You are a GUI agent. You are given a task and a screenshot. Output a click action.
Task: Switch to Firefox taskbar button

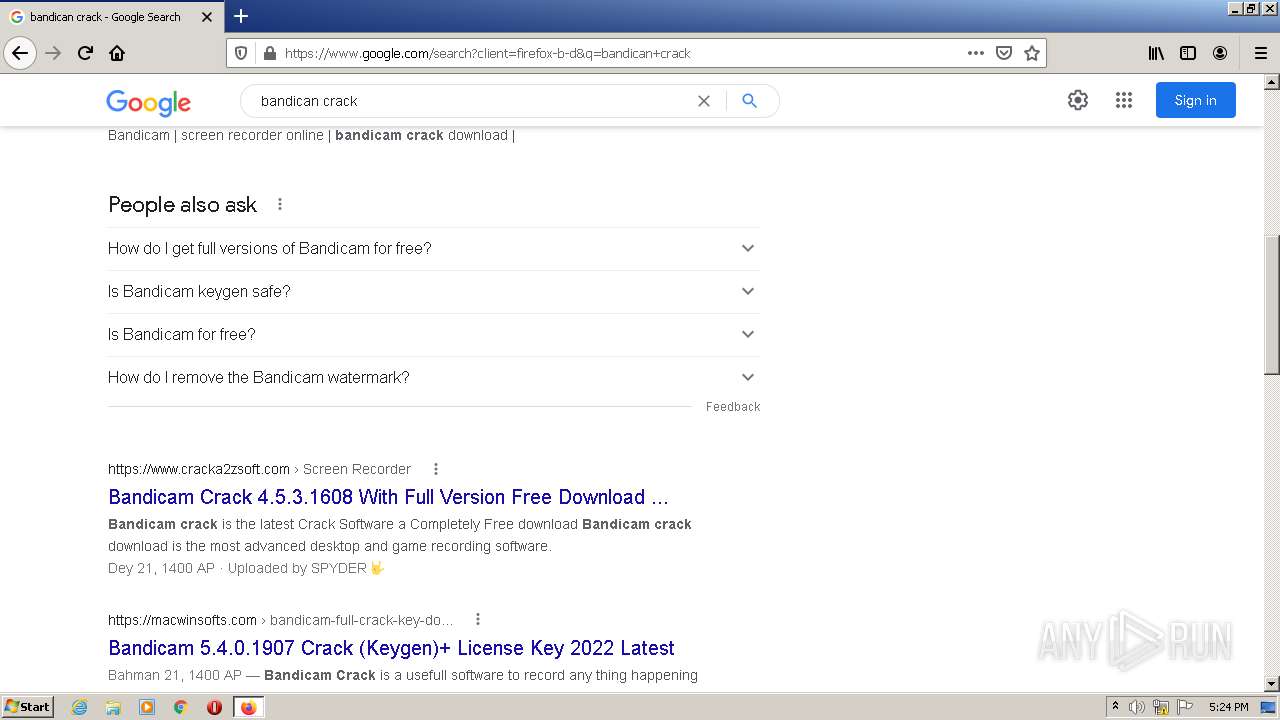248,707
